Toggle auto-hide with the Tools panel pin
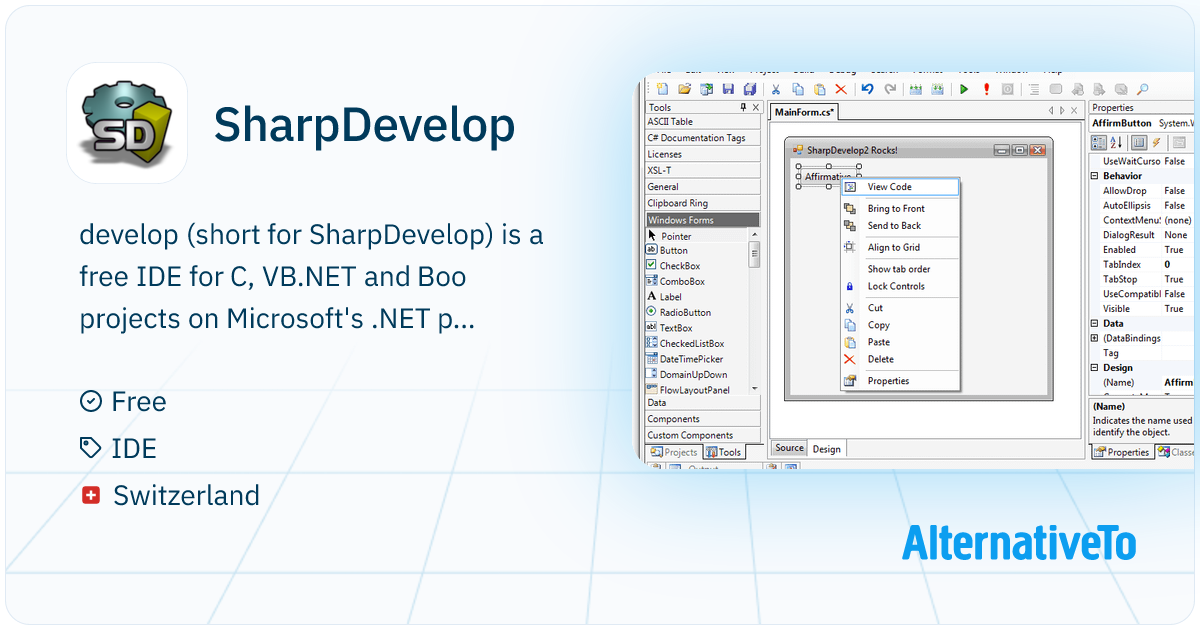 coord(742,109)
